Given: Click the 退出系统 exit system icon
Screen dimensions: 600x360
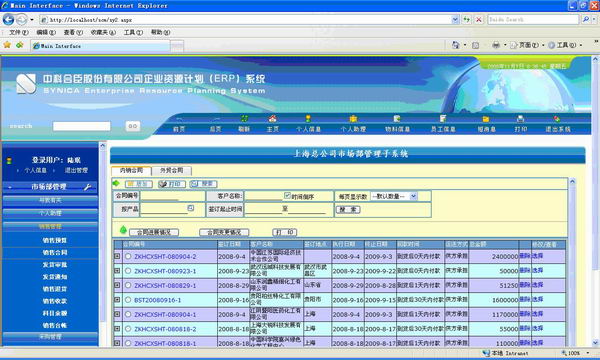Looking at the screenshot, I should click(x=557, y=119).
